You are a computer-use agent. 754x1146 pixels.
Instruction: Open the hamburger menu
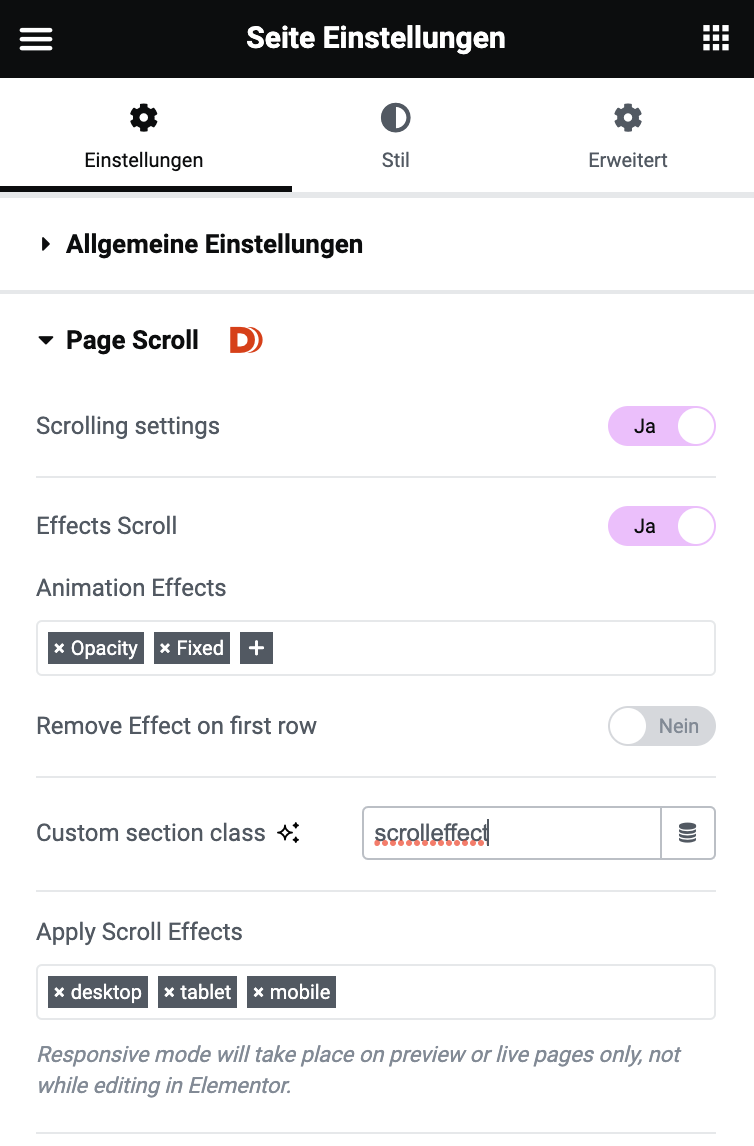tap(36, 39)
